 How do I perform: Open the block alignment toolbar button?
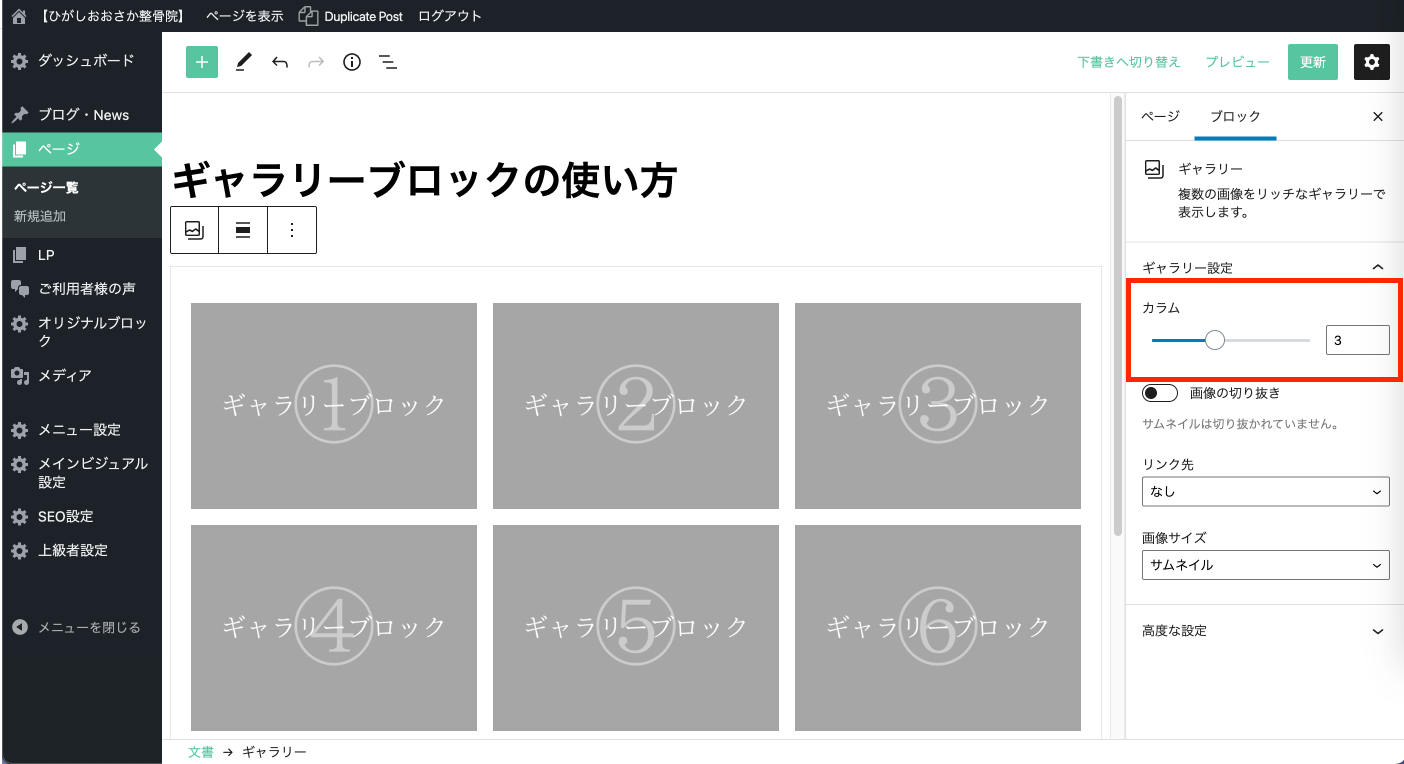pos(243,230)
